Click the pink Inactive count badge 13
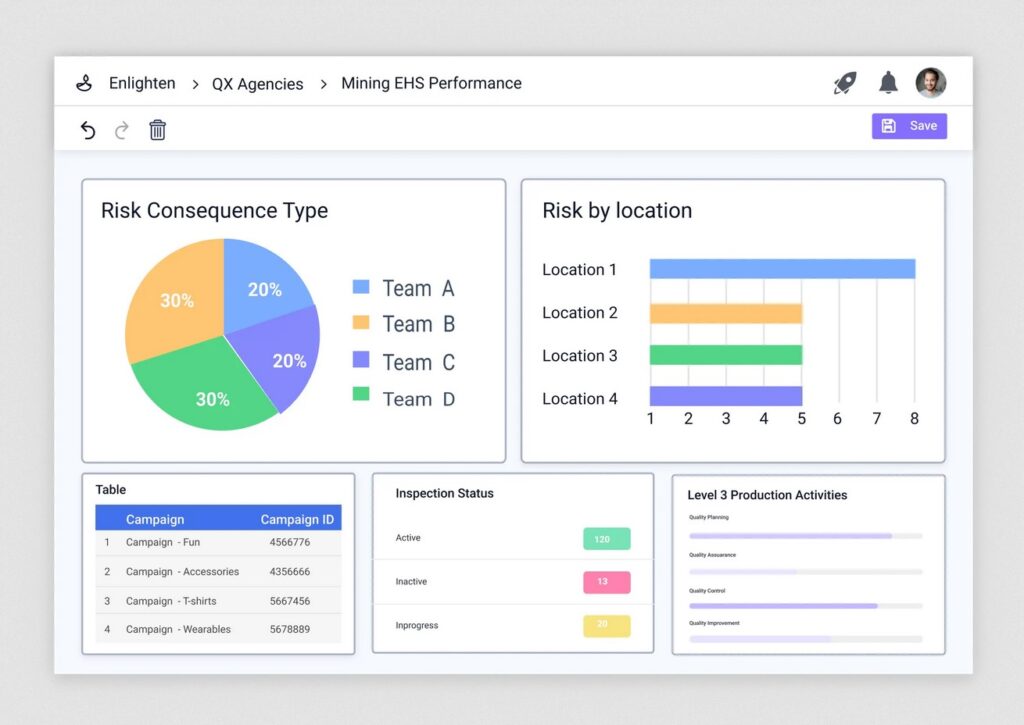The width and height of the screenshot is (1024, 725). pyautogui.click(x=607, y=582)
